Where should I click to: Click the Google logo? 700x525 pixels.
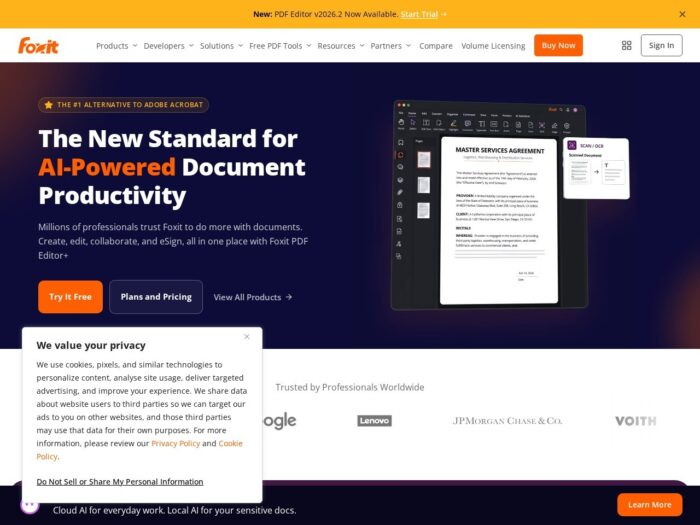(280, 421)
